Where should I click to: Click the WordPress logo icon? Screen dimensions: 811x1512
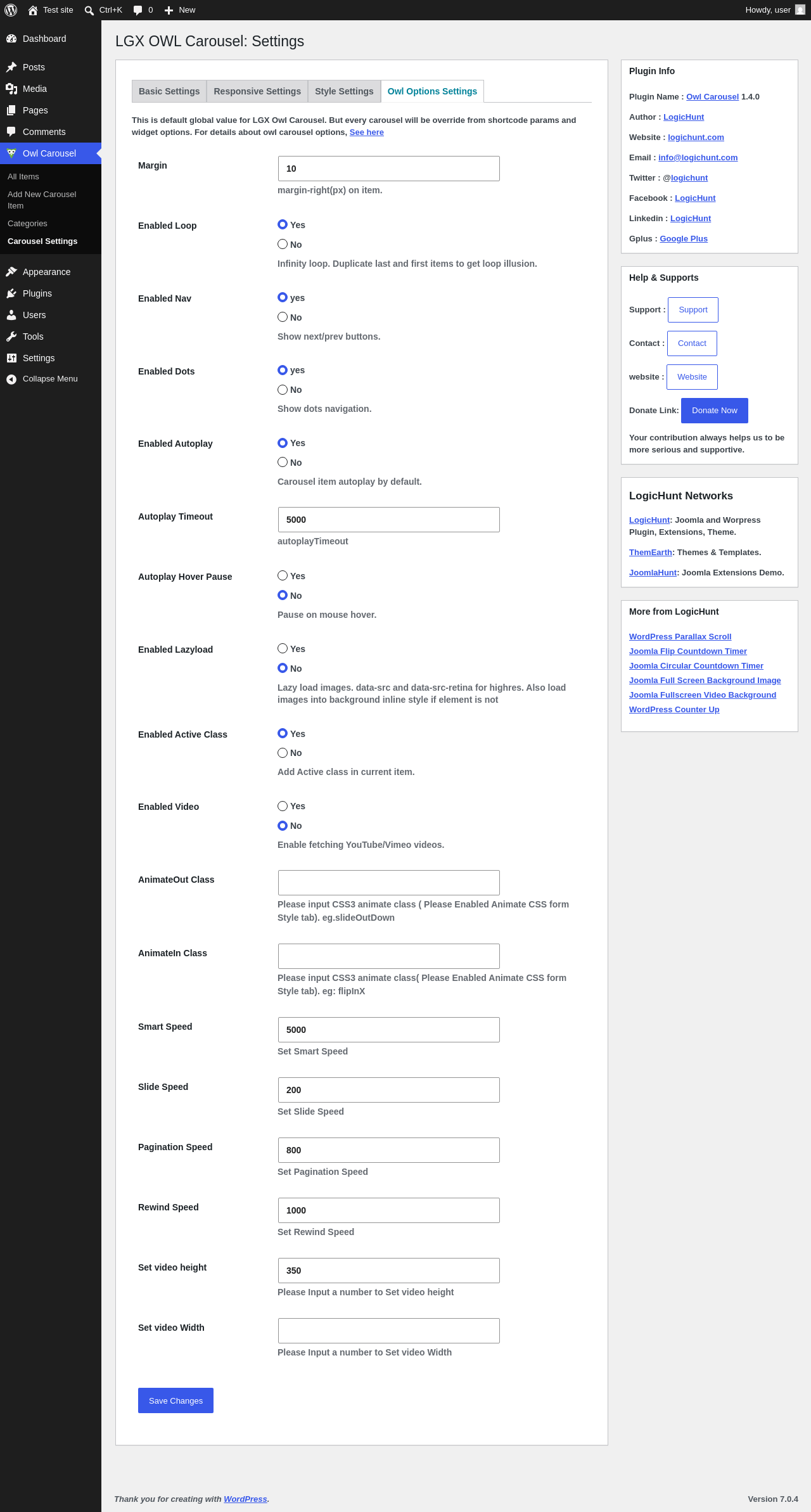tap(11, 10)
